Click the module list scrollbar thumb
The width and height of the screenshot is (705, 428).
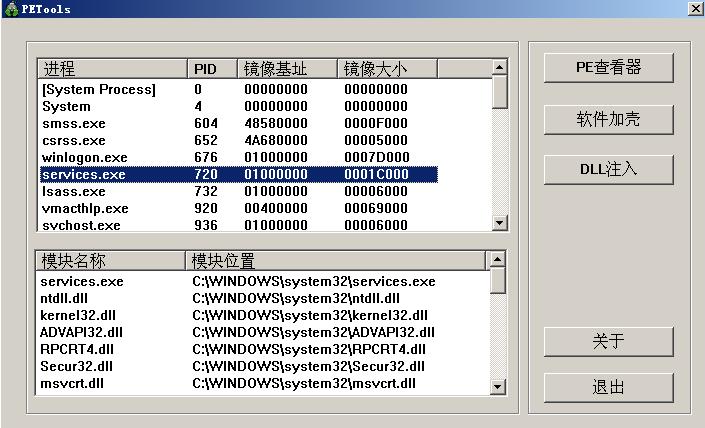coord(497,281)
